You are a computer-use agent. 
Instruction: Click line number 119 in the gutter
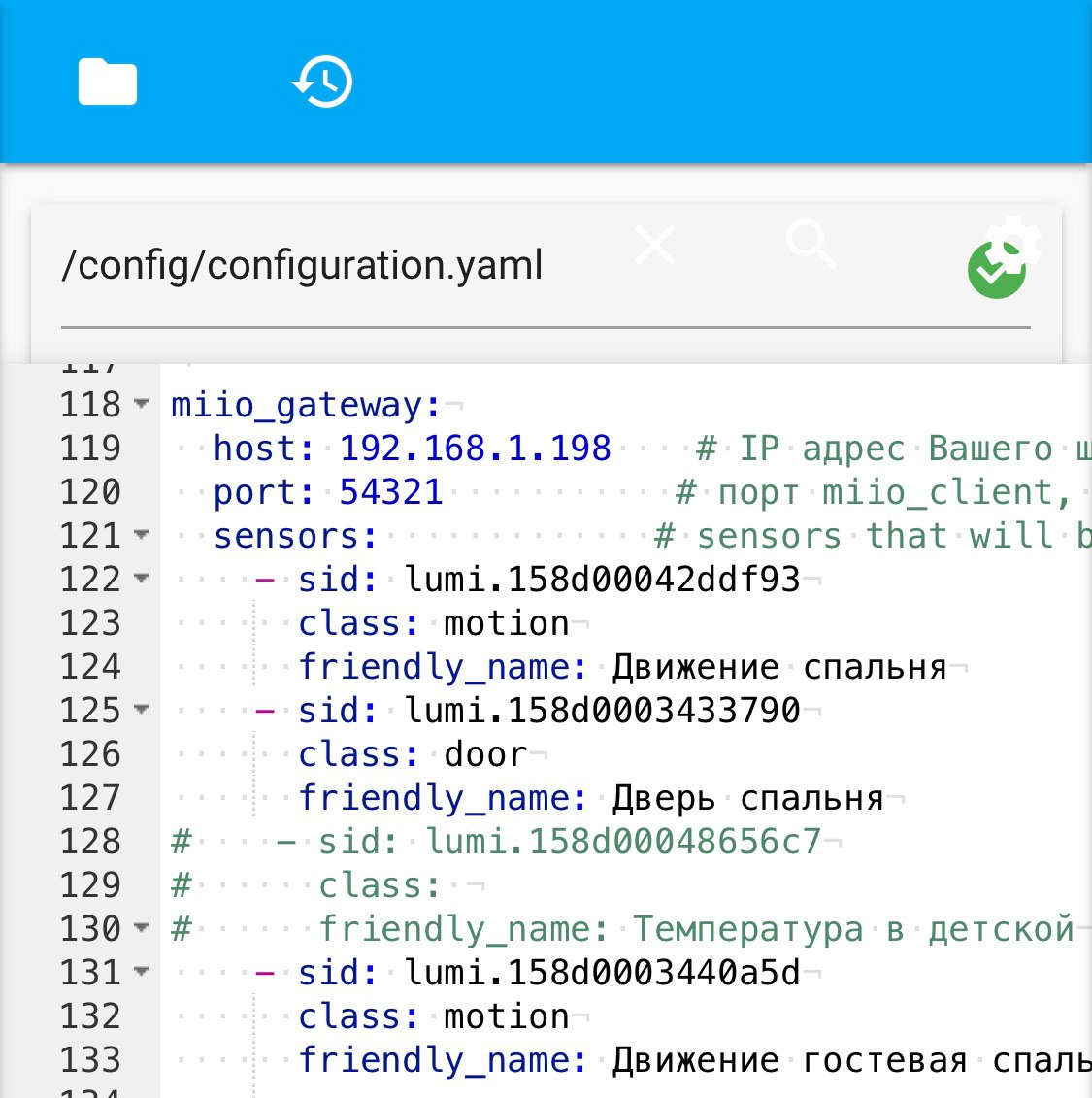pyautogui.click(x=90, y=449)
